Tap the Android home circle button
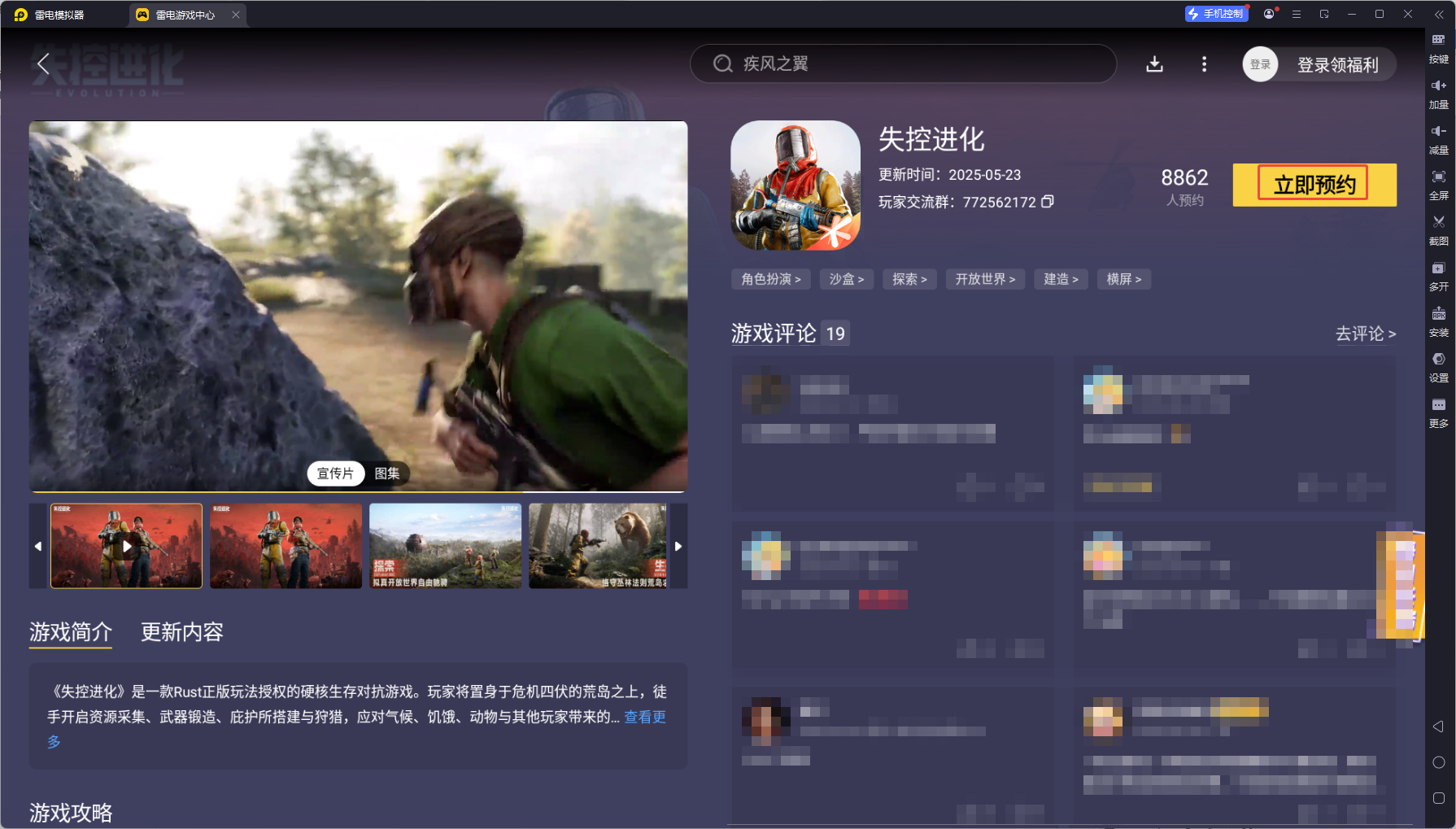Viewport: 1456px width, 829px height. coord(1438,762)
